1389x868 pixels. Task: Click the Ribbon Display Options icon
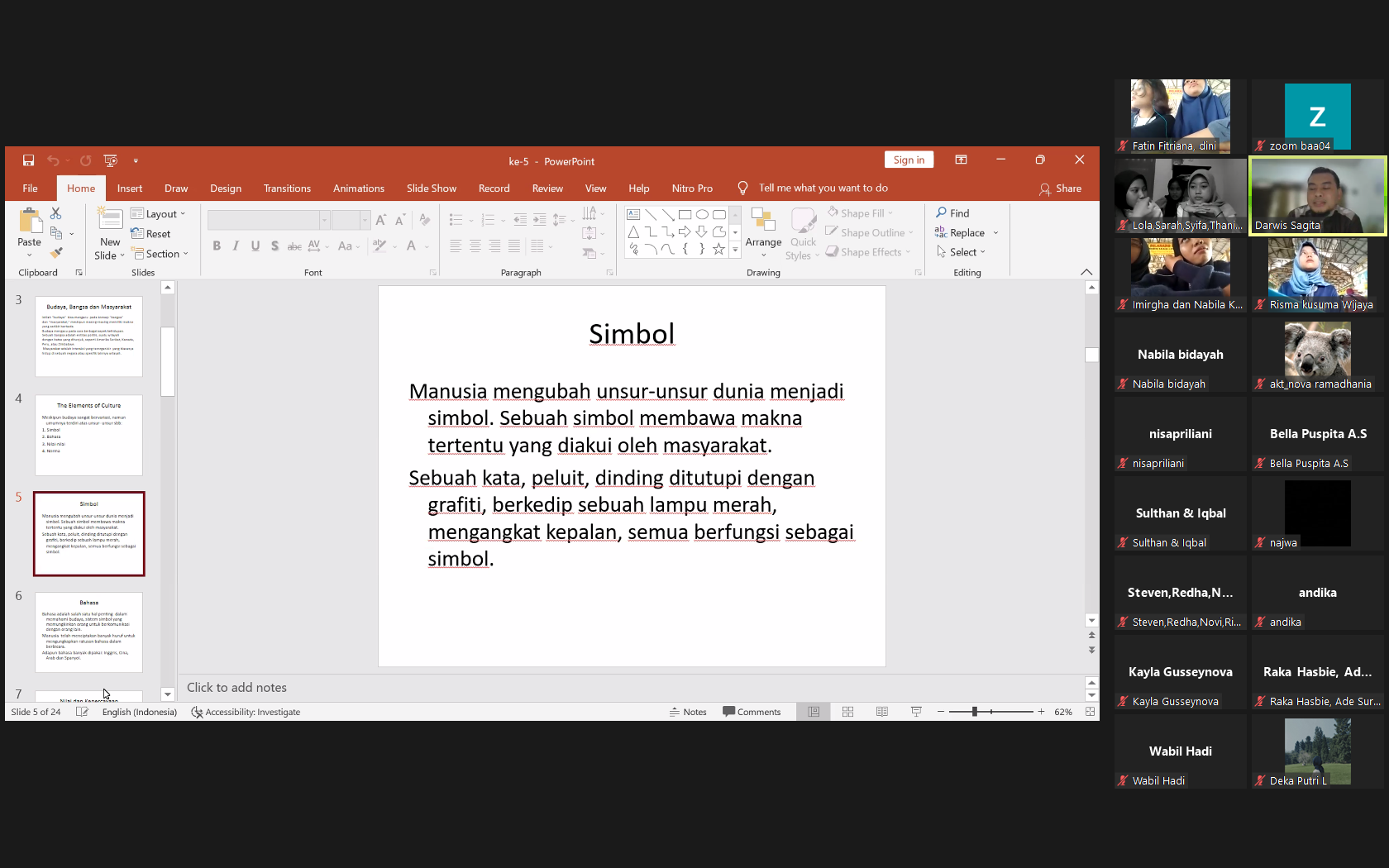point(961,160)
